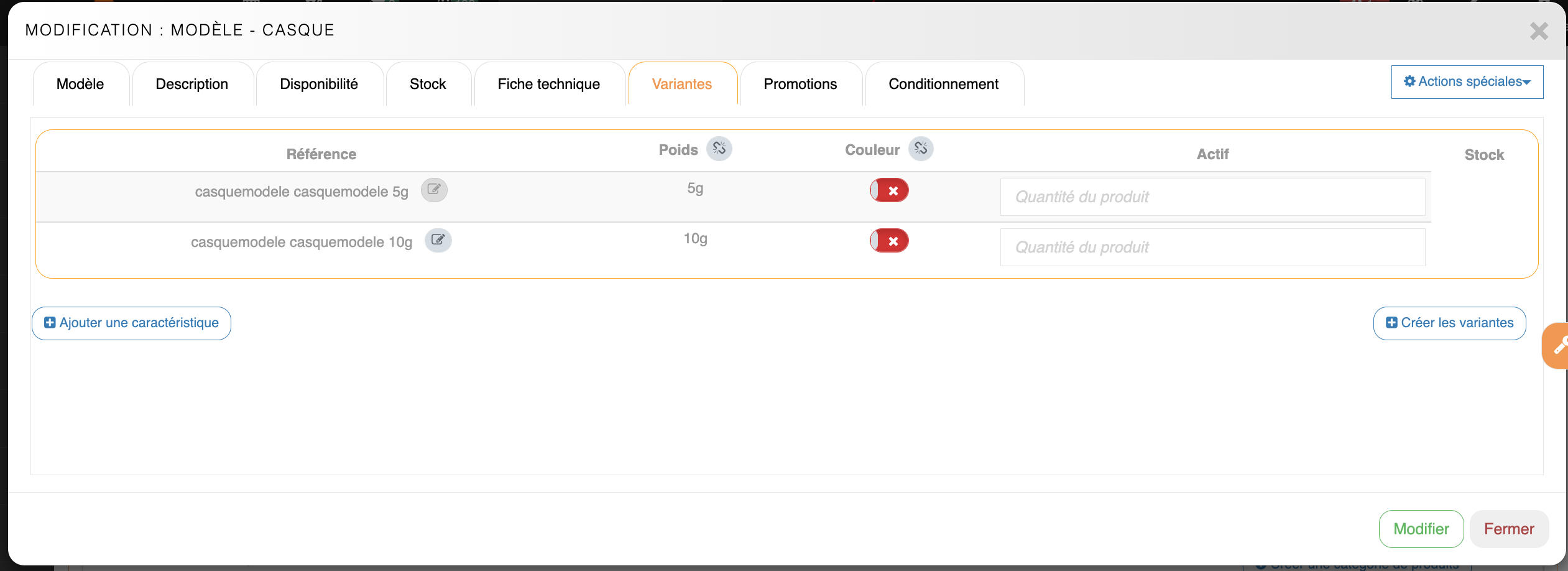Toggle active switch for 5g variant
Viewport: 1568px width, 571px height.
(x=888, y=190)
